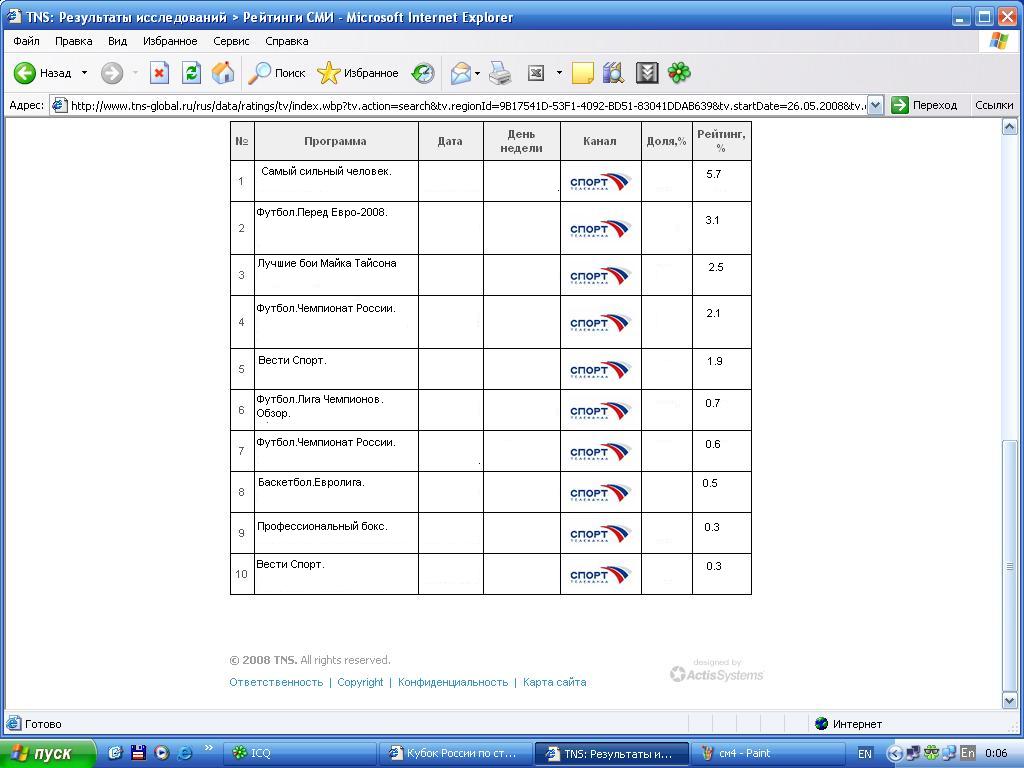Go to the Home page icon
The height and width of the screenshot is (768, 1024).
[x=223, y=73]
